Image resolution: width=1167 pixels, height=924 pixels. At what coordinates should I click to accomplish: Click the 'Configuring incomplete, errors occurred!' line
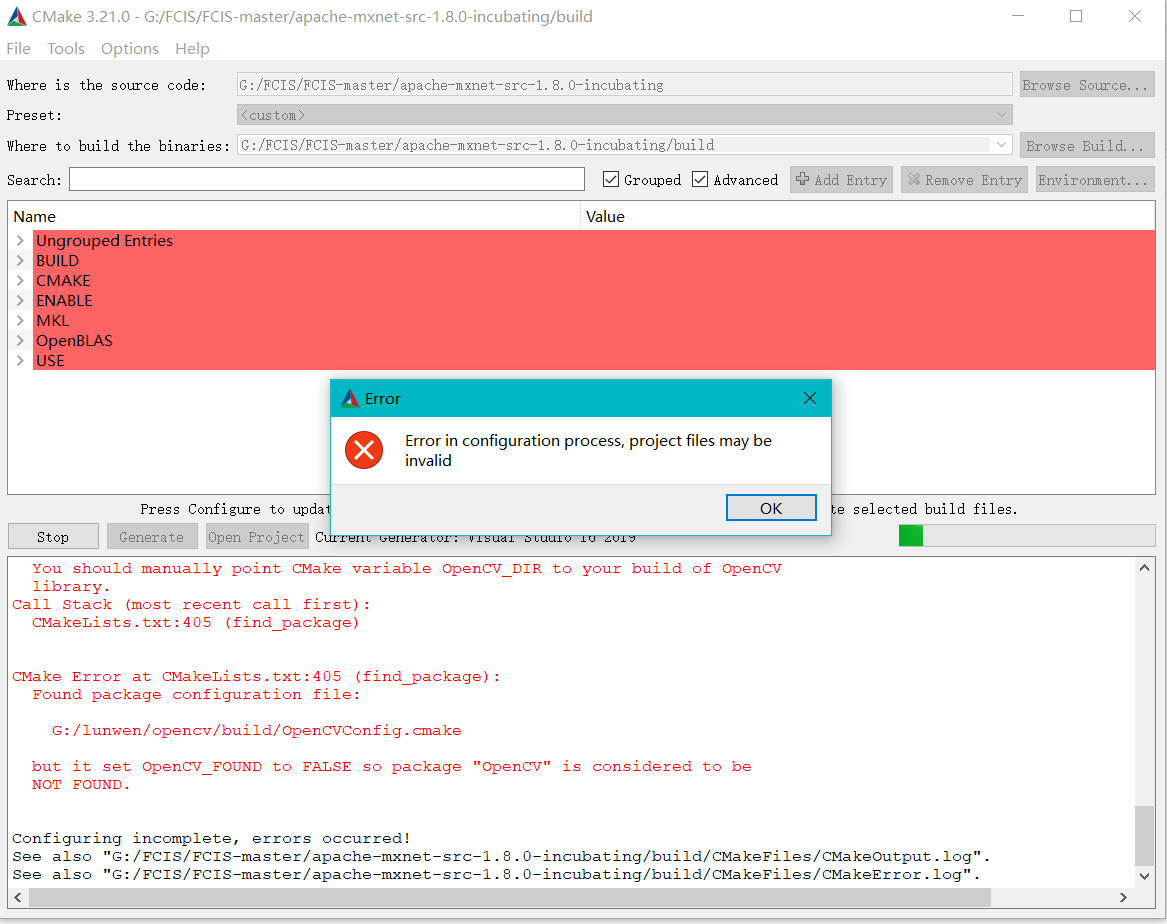(211, 838)
